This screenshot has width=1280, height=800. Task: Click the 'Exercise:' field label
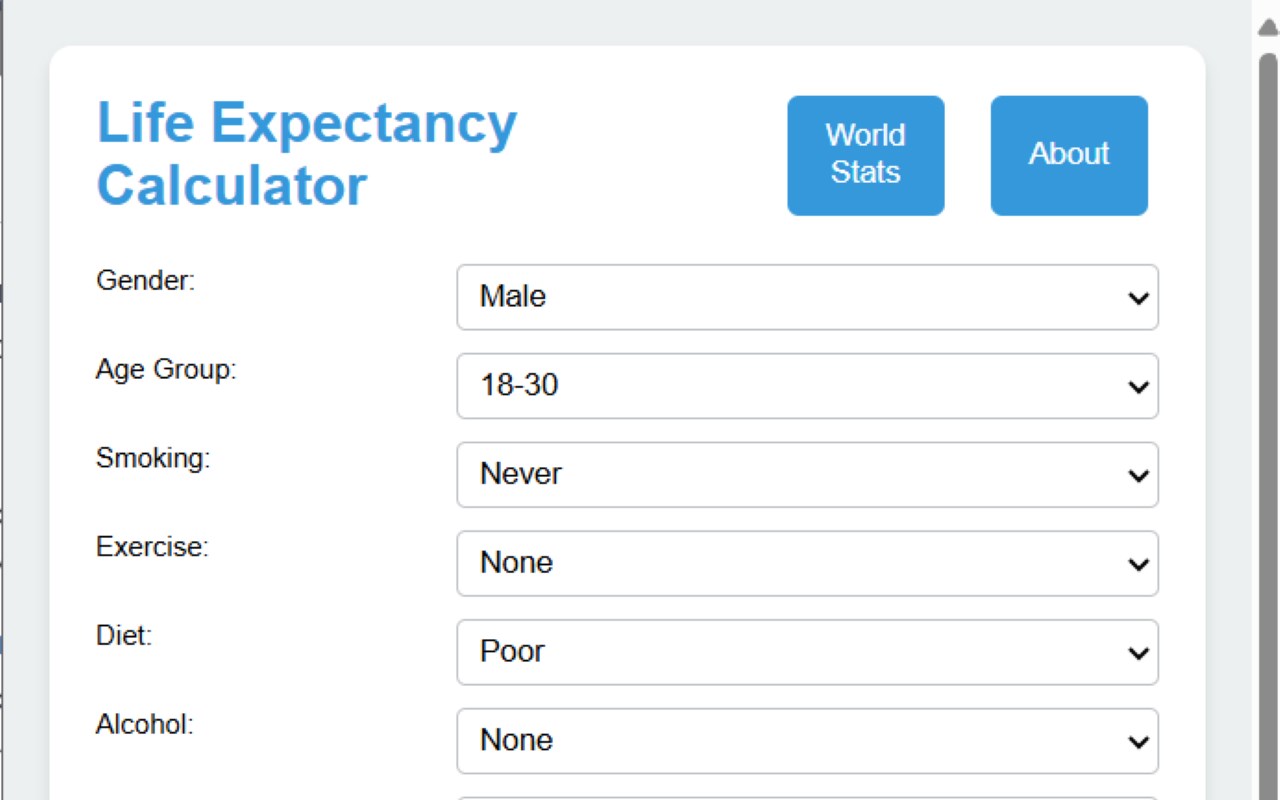[x=152, y=547]
